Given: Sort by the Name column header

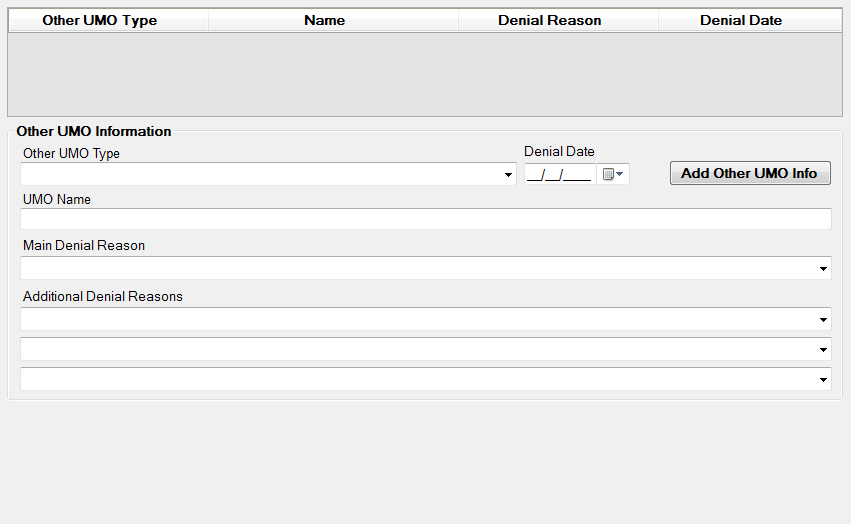Looking at the screenshot, I should pos(324,20).
